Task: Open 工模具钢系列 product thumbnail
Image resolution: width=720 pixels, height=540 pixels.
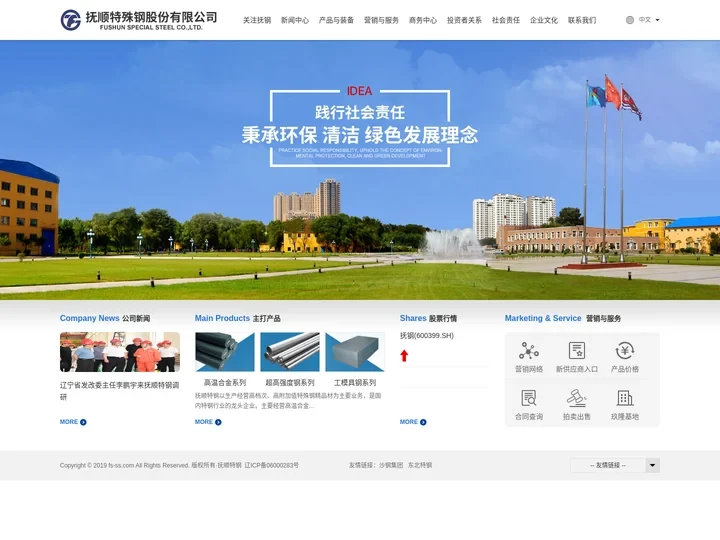Action: [355, 352]
